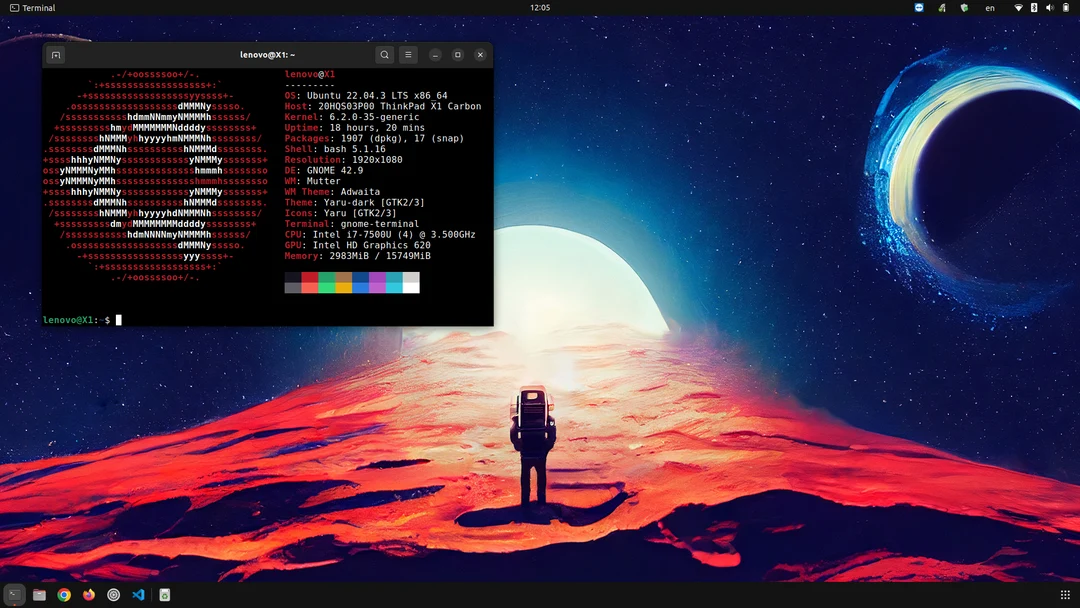Open the Files app in the dock
The height and width of the screenshot is (608, 1080).
[39, 595]
